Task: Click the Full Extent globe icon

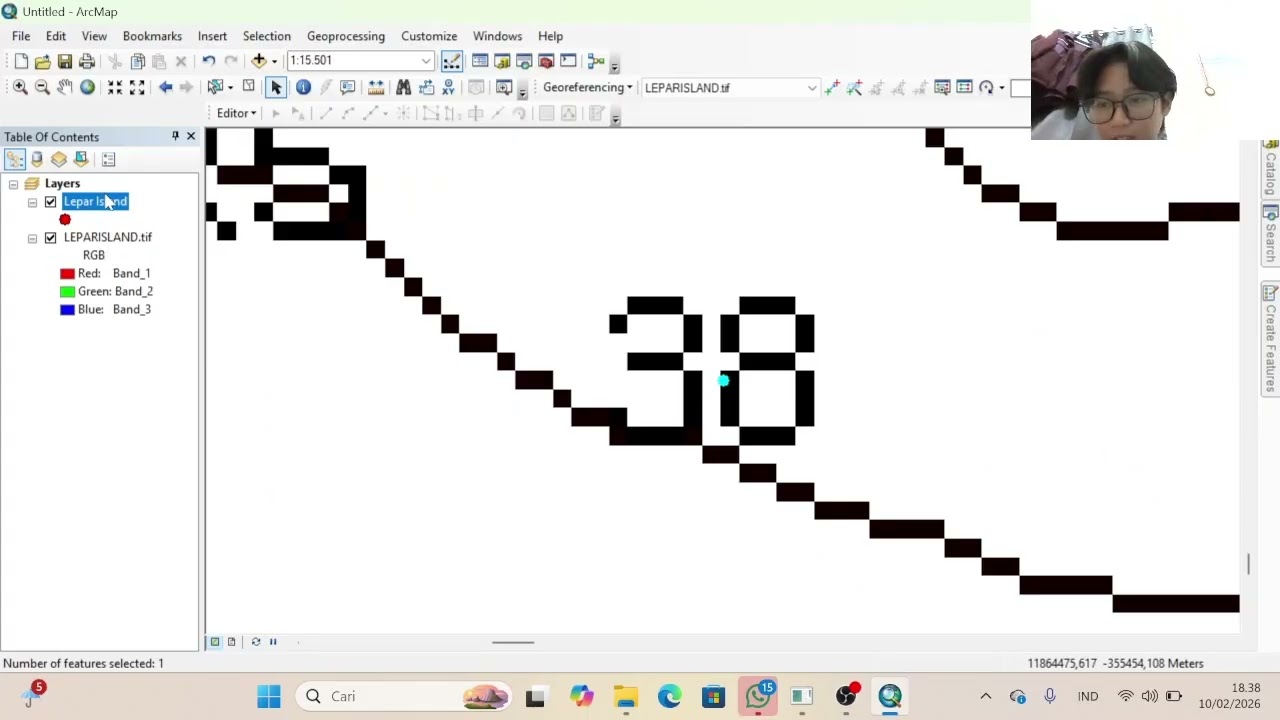Action: (x=87, y=88)
